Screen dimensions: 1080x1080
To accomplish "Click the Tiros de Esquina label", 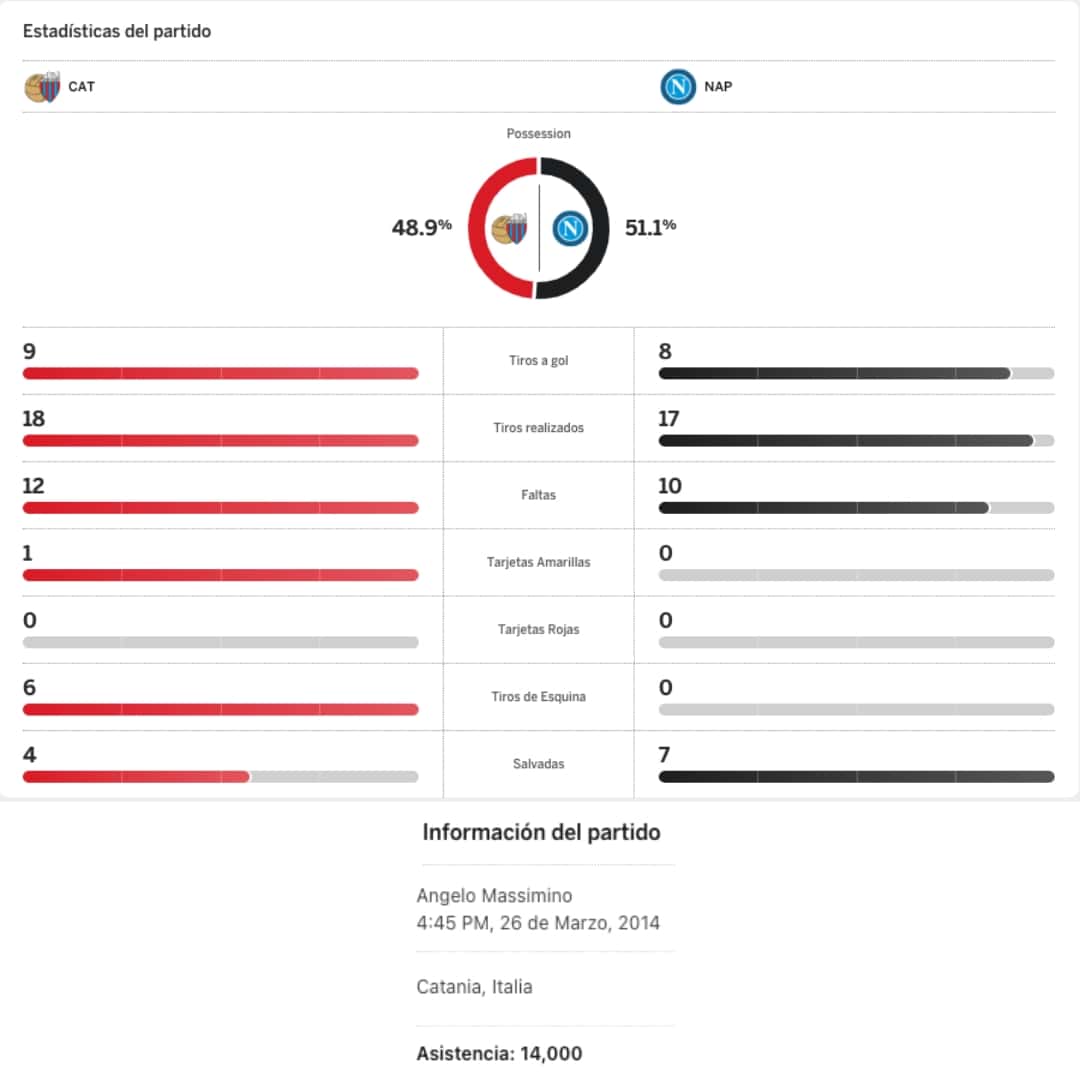I will tap(538, 697).
